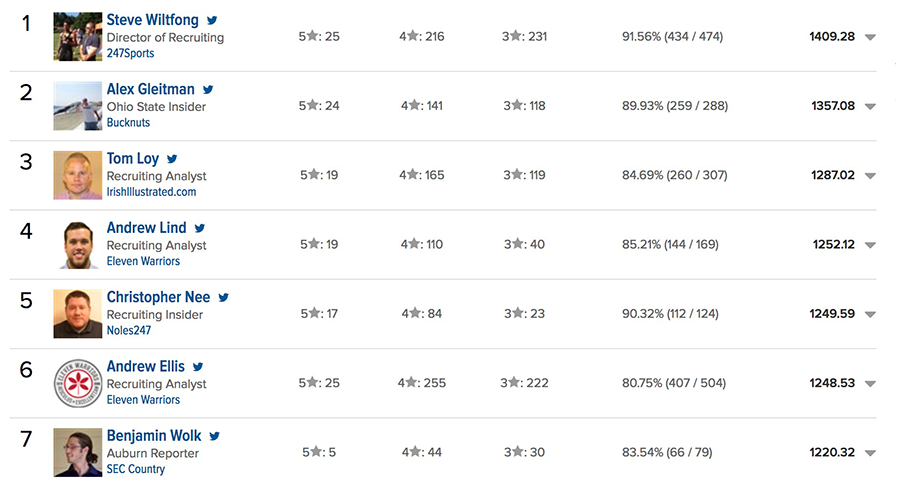Click Andrew Ellis's Twitter bird icon
Screen dimensions: 904x490
point(198,367)
